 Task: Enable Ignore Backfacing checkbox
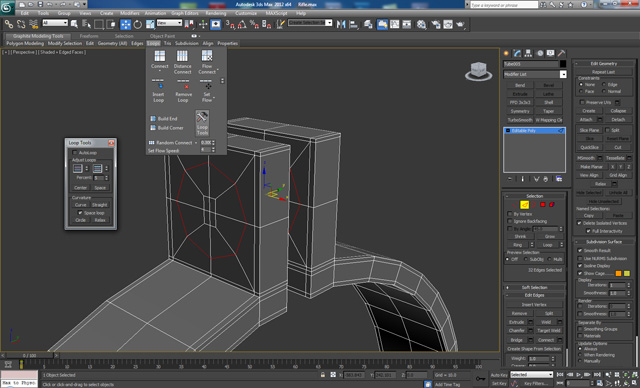pyautogui.click(x=510, y=221)
